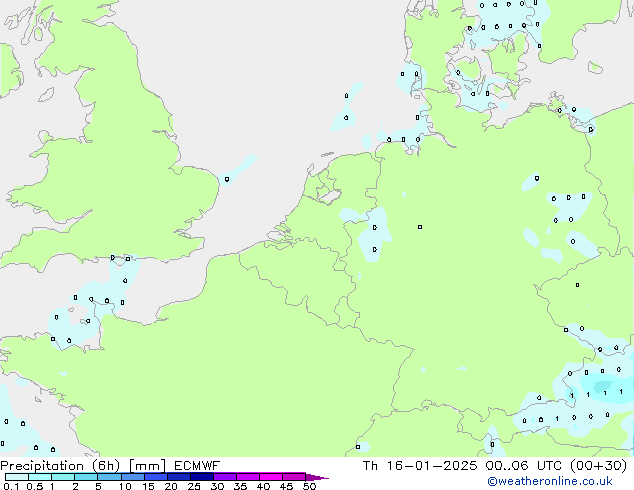
Task: Choose the 1–2 mm pale cyan swatch
Action: tap(62, 477)
